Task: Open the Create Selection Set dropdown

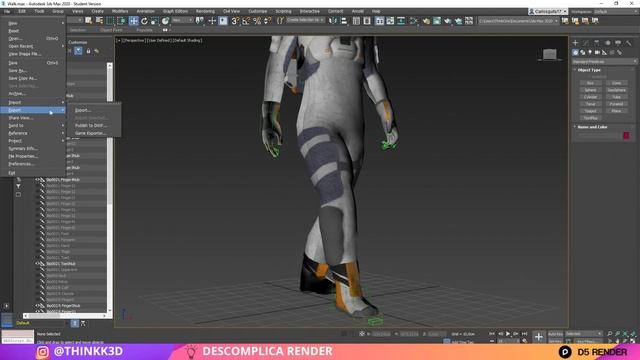Action: (x=305, y=20)
